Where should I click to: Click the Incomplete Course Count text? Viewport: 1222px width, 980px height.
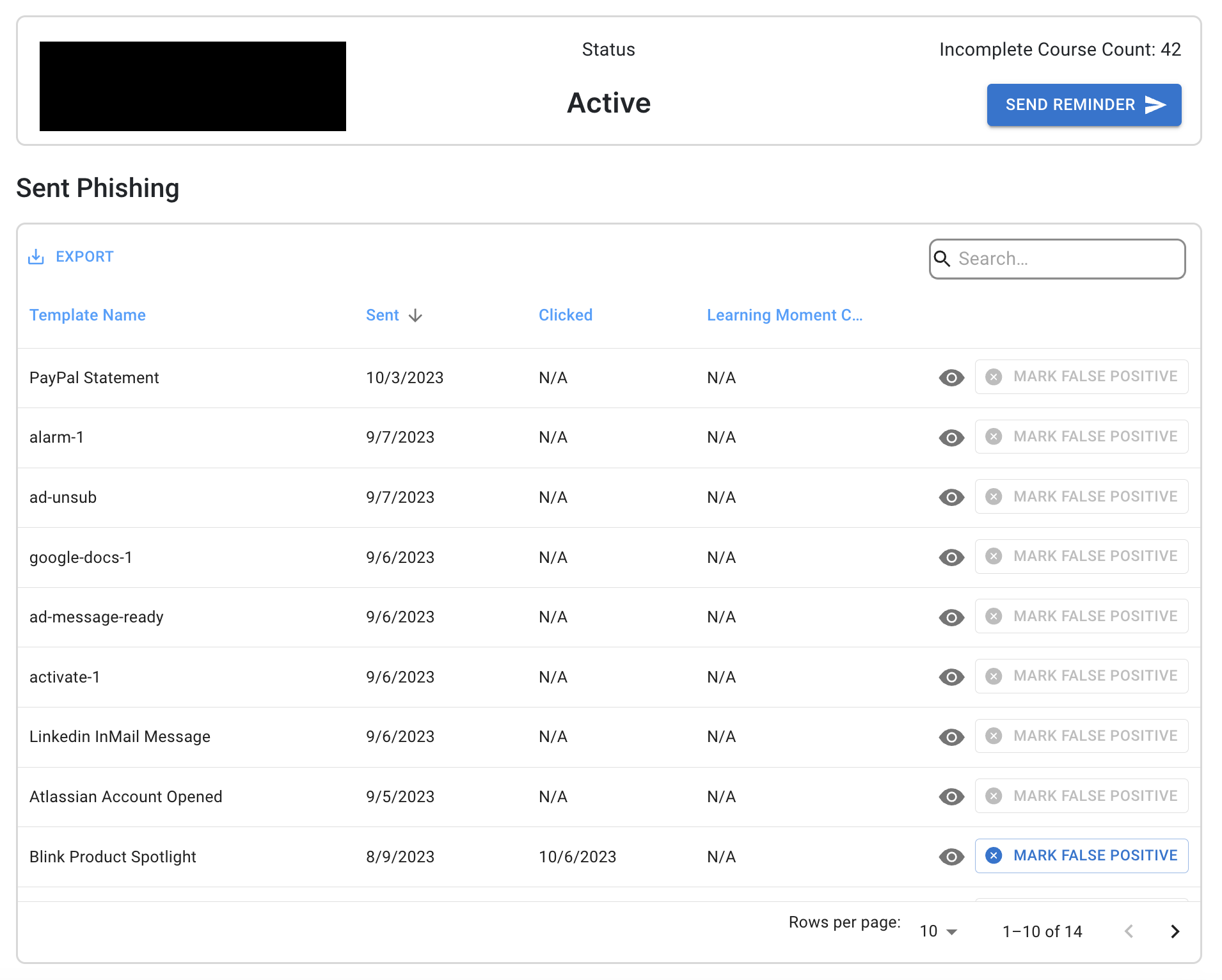point(1060,49)
